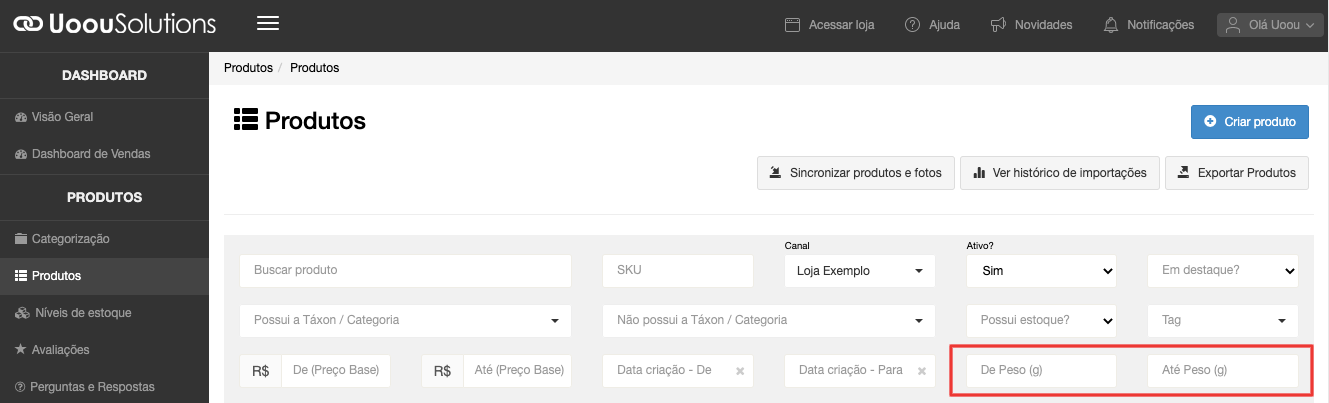1329x403 pixels.
Task: Focus the SKU input field
Action: pyautogui.click(x=677, y=270)
